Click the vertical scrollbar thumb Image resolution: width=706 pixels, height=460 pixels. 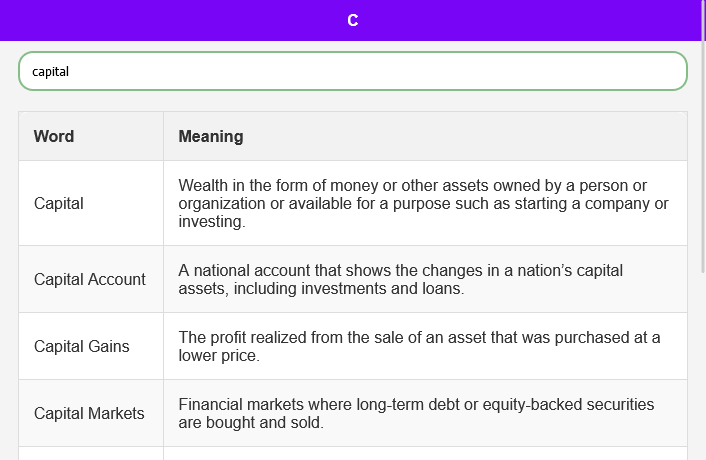coord(701,150)
